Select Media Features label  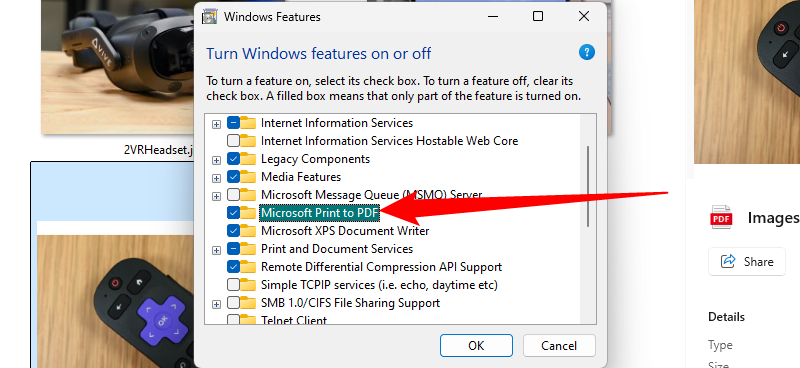301,177
